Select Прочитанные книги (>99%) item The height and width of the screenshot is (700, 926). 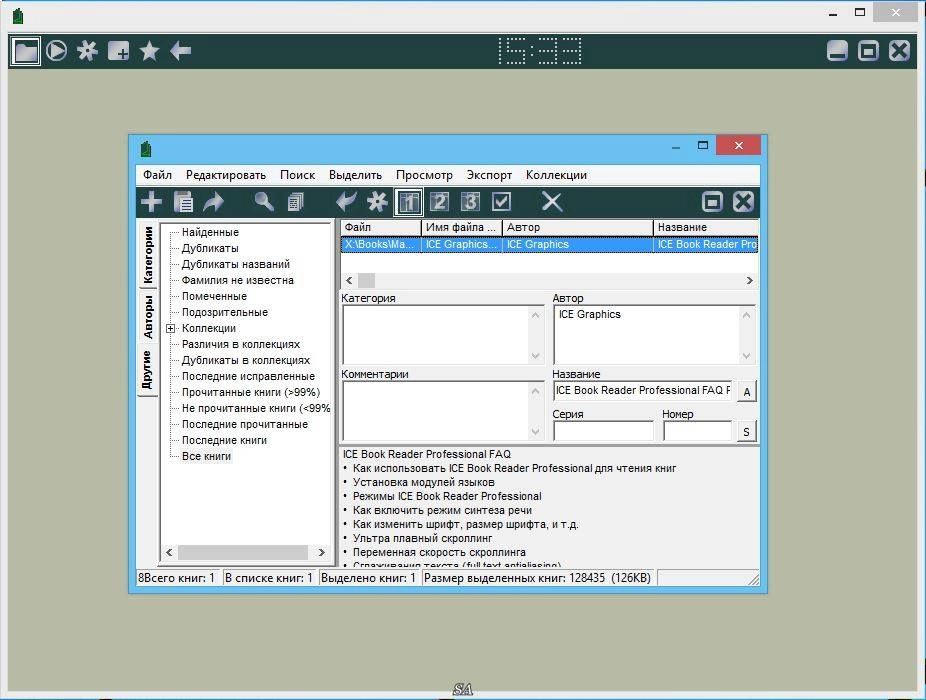251,392
